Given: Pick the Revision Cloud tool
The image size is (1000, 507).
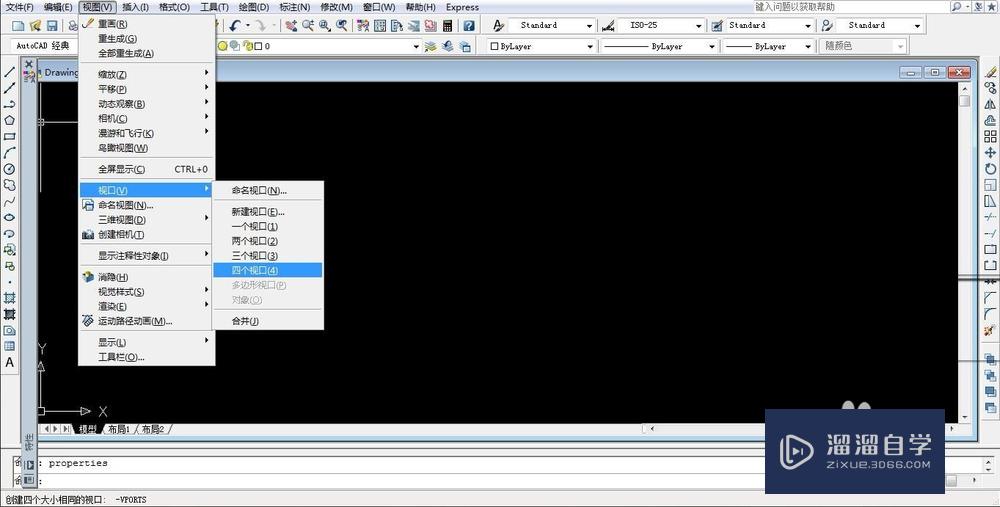Looking at the screenshot, I should click(x=10, y=185).
